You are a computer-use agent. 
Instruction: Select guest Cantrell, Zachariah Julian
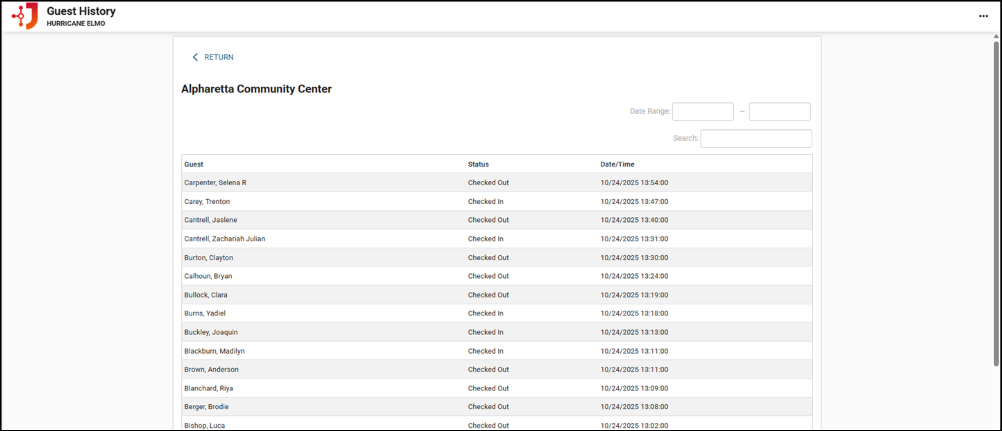[224, 239]
